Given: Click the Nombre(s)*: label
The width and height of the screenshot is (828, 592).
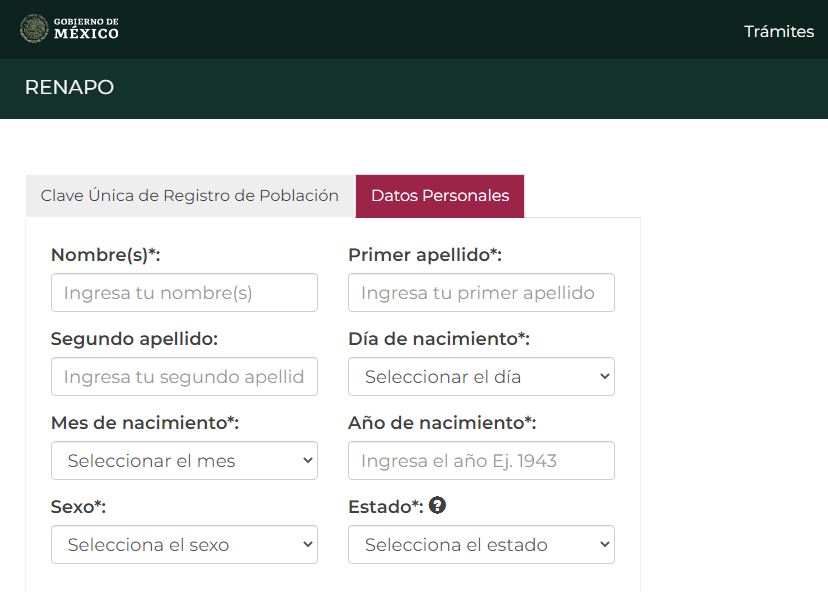Looking at the screenshot, I should point(106,255).
